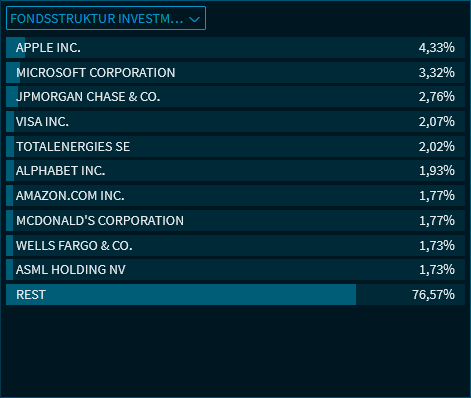This screenshot has height=398, width=471.
Task: Open the Fondsstruktur Investm... dropdown
Action: pyautogui.click(x=106, y=18)
